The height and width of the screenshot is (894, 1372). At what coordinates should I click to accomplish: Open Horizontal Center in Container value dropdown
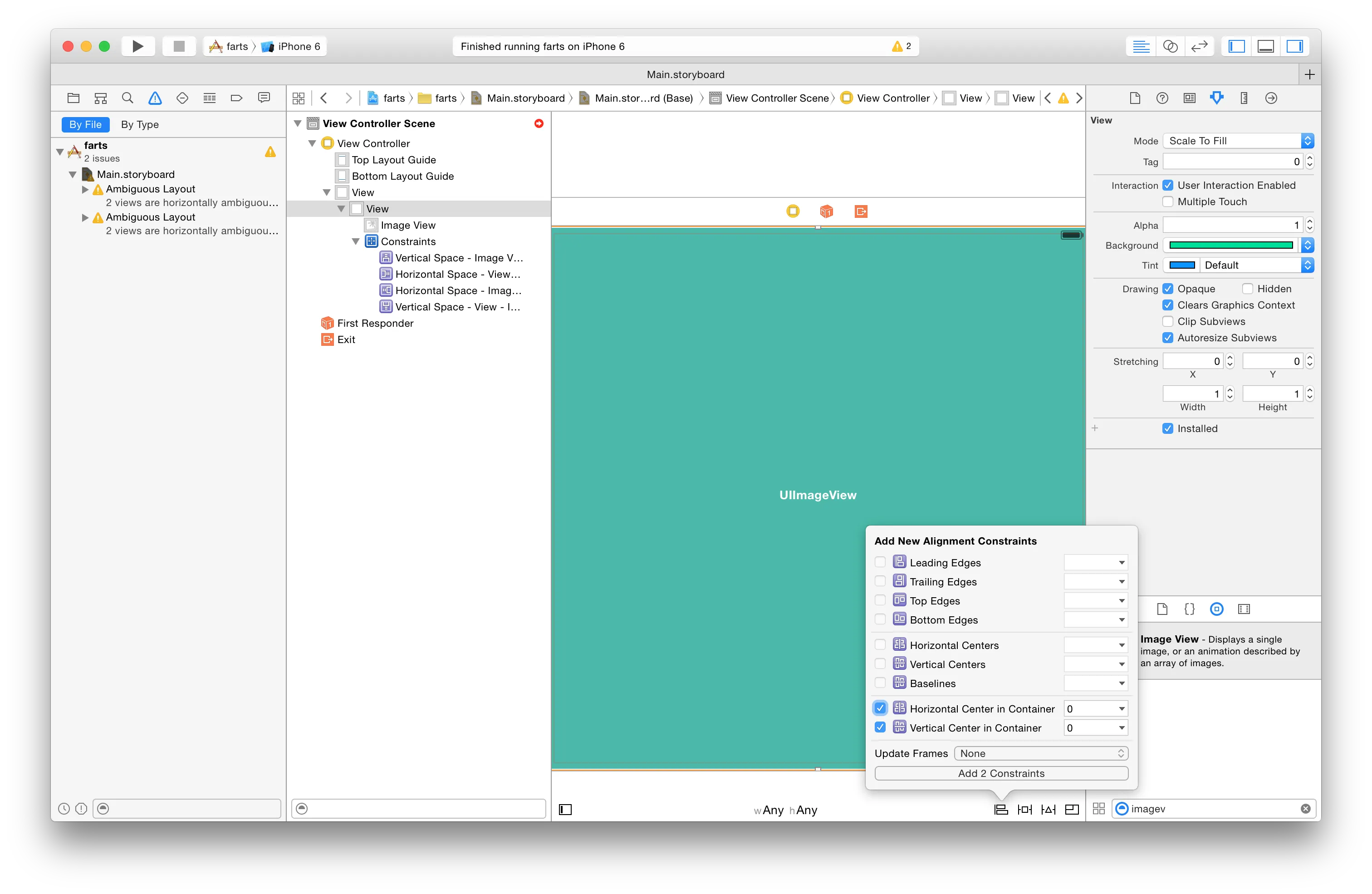coord(1122,708)
